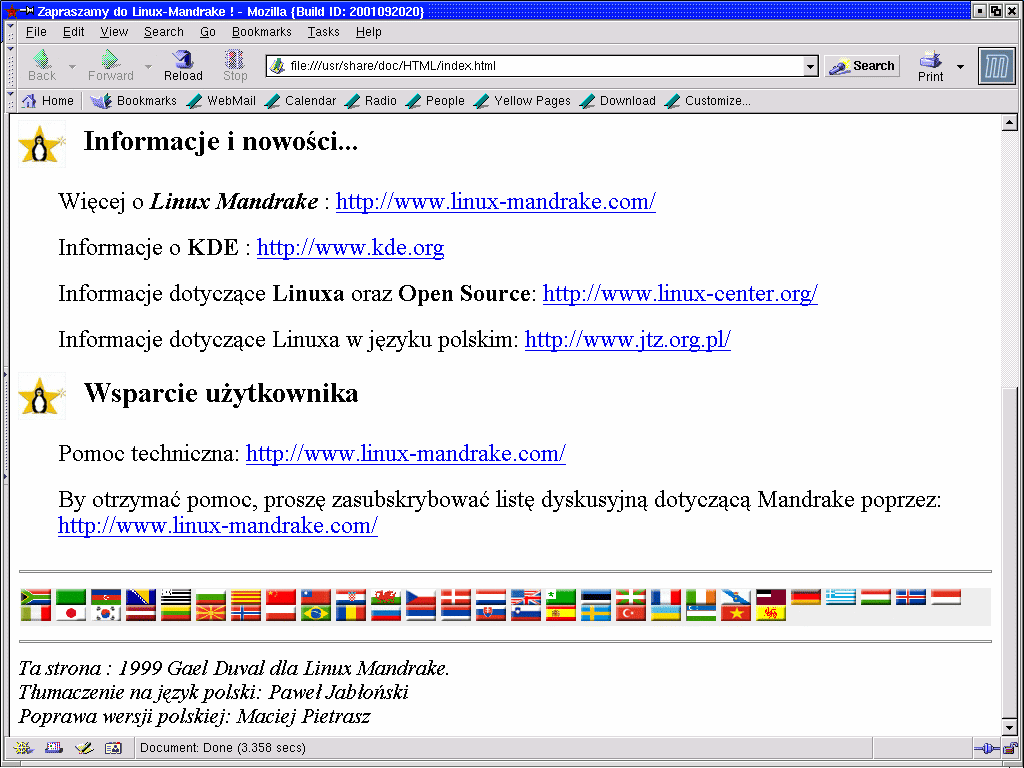Print the page using the Print icon

[x=930, y=66]
